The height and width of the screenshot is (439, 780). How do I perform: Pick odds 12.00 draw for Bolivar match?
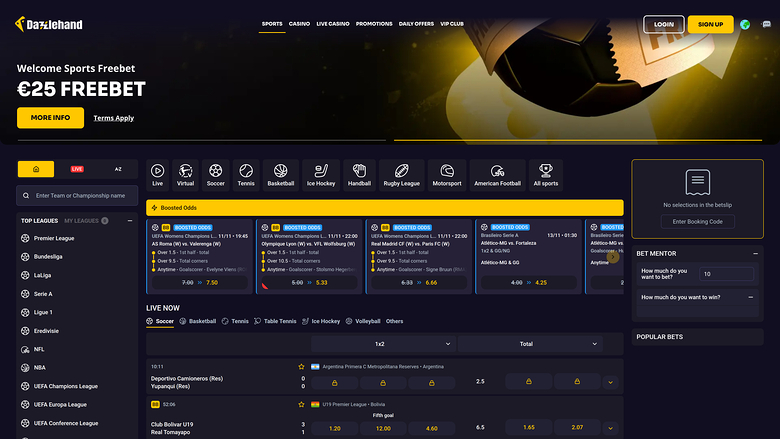(383, 428)
